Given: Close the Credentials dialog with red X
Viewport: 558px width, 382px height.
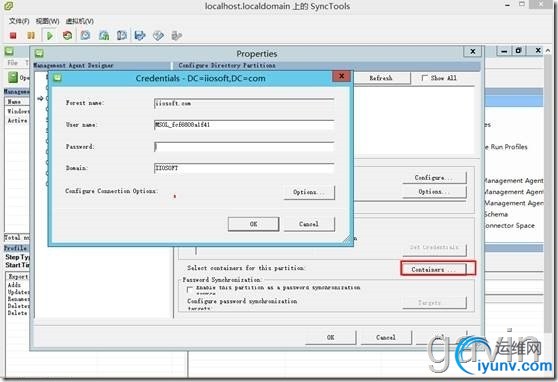Looking at the screenshot, I should pos(341,76).
